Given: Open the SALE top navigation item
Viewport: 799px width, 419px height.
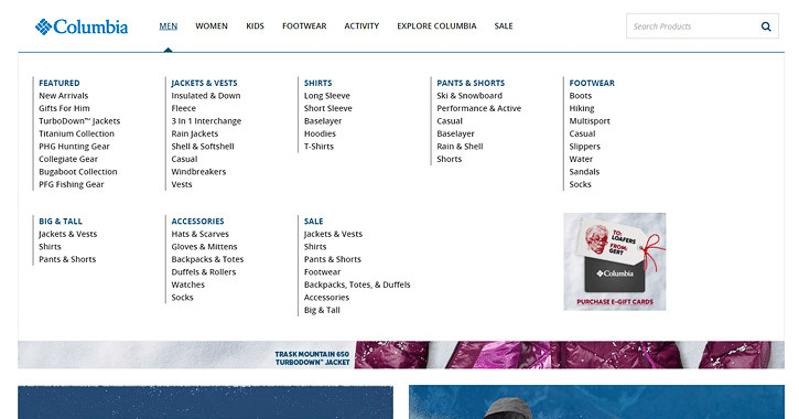Looking at the screenshot, I should tap(503, 26).
